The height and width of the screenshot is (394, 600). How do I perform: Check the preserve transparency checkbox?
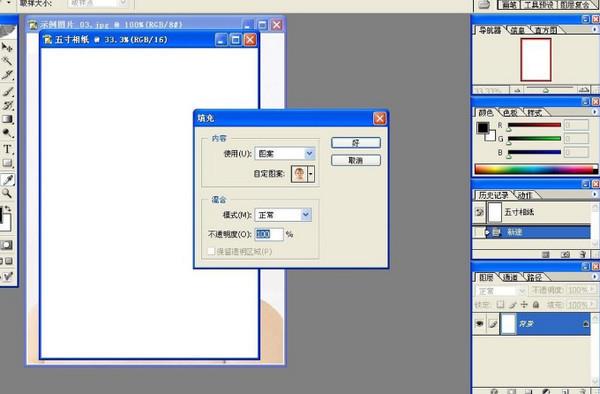211,251
